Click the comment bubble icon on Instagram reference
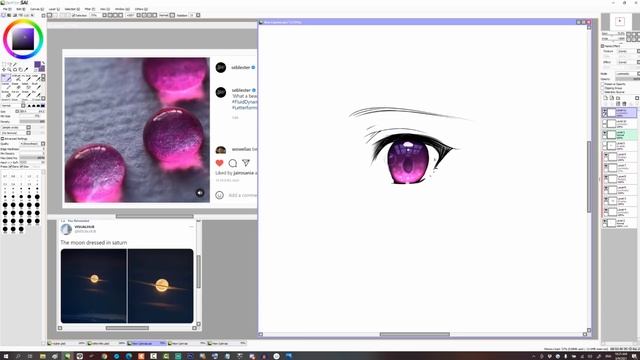Viewport: 640px width, 360px height. pyautogui.click(x=233, y=163)
